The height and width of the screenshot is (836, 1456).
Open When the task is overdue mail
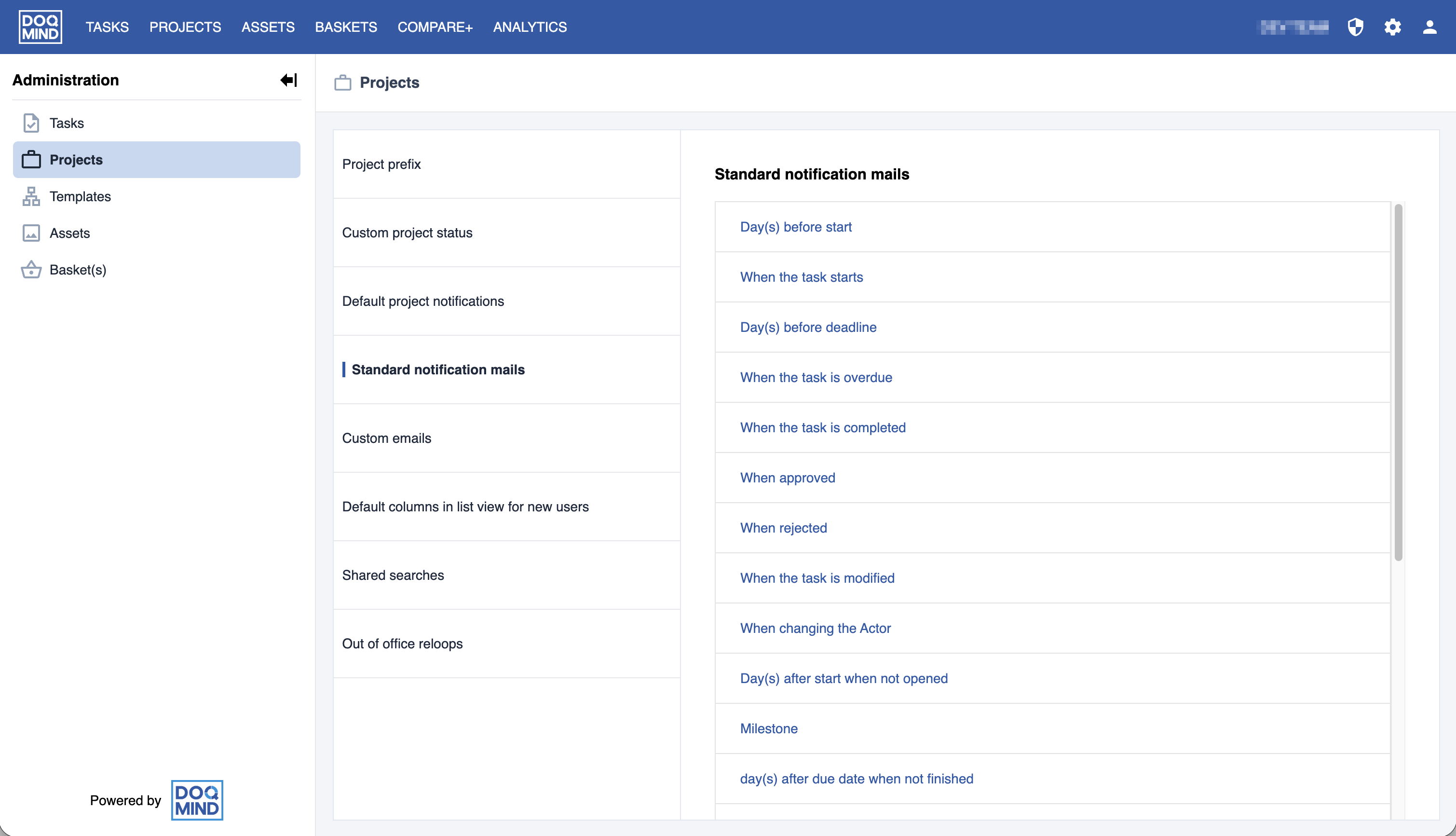point(816,377)
